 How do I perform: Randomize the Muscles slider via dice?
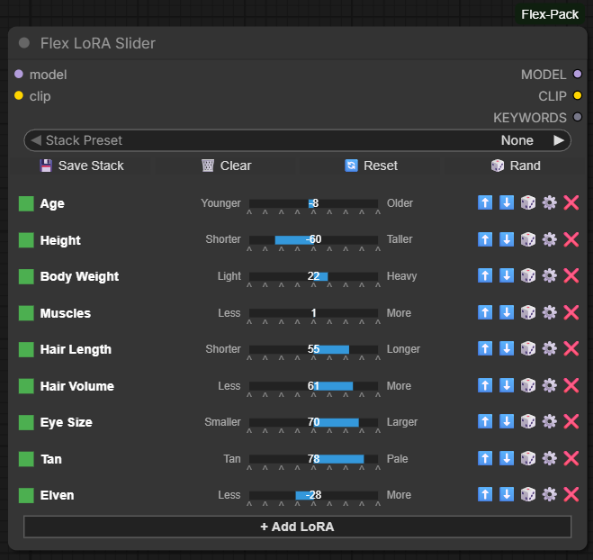click(x=528, y=313)
